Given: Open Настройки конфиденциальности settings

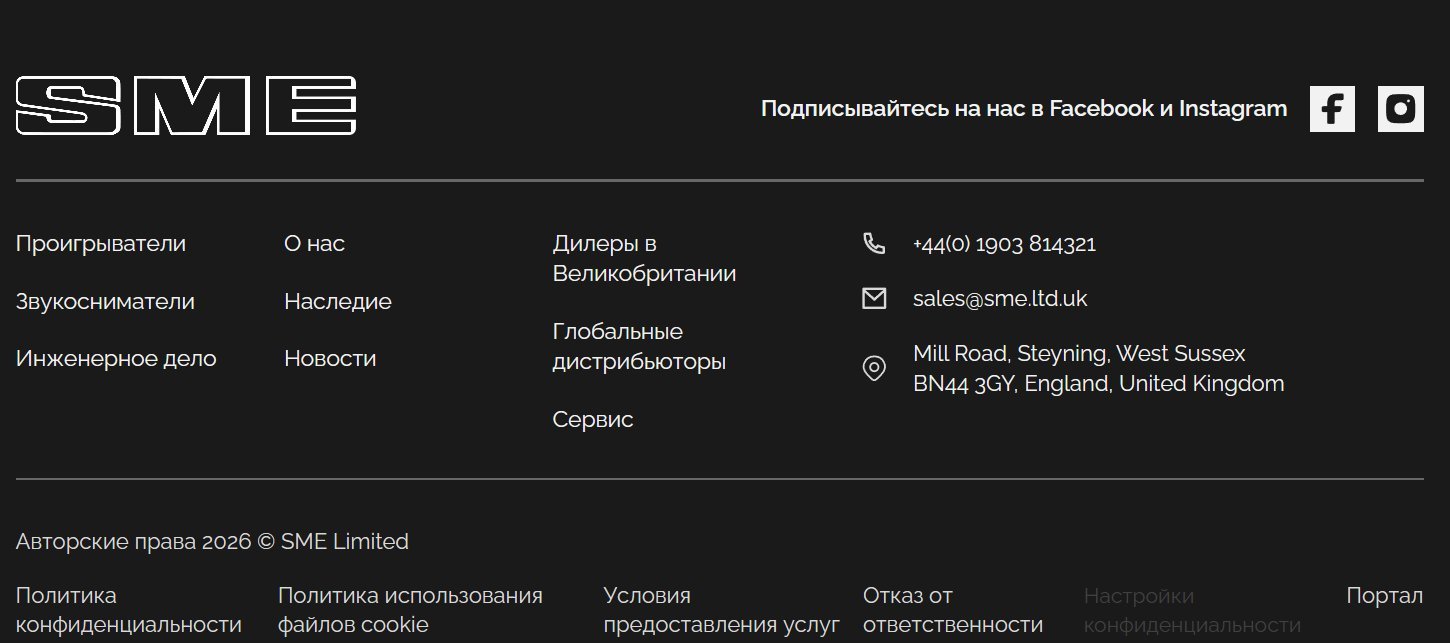Looking at the screenshot, I should 1192,610.
